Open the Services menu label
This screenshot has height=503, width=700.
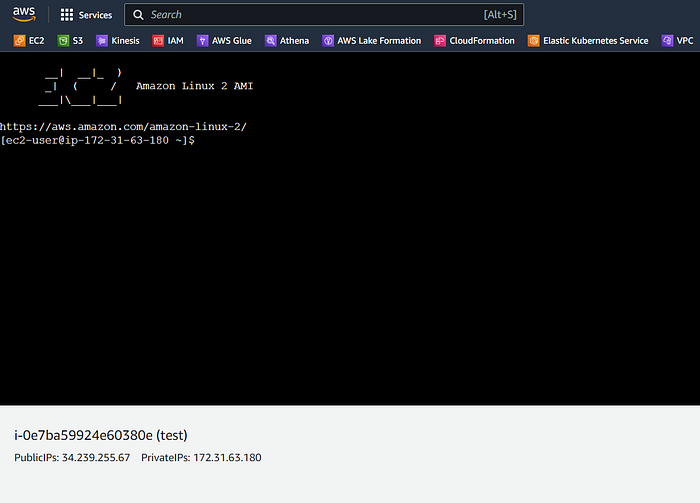[x=96, y=15]
